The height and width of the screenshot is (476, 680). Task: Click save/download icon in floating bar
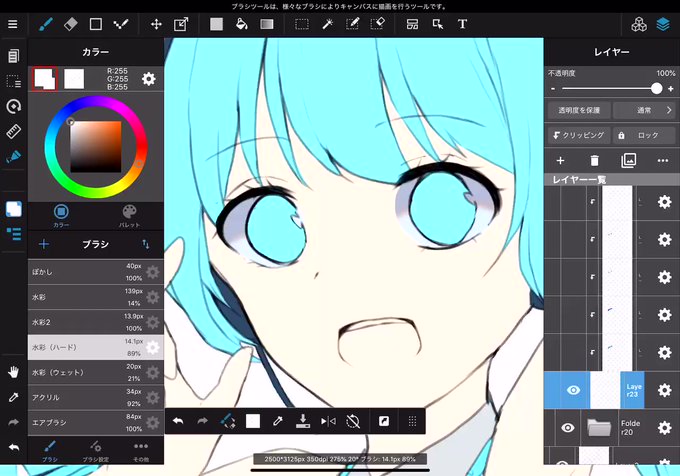coord(303,421)
